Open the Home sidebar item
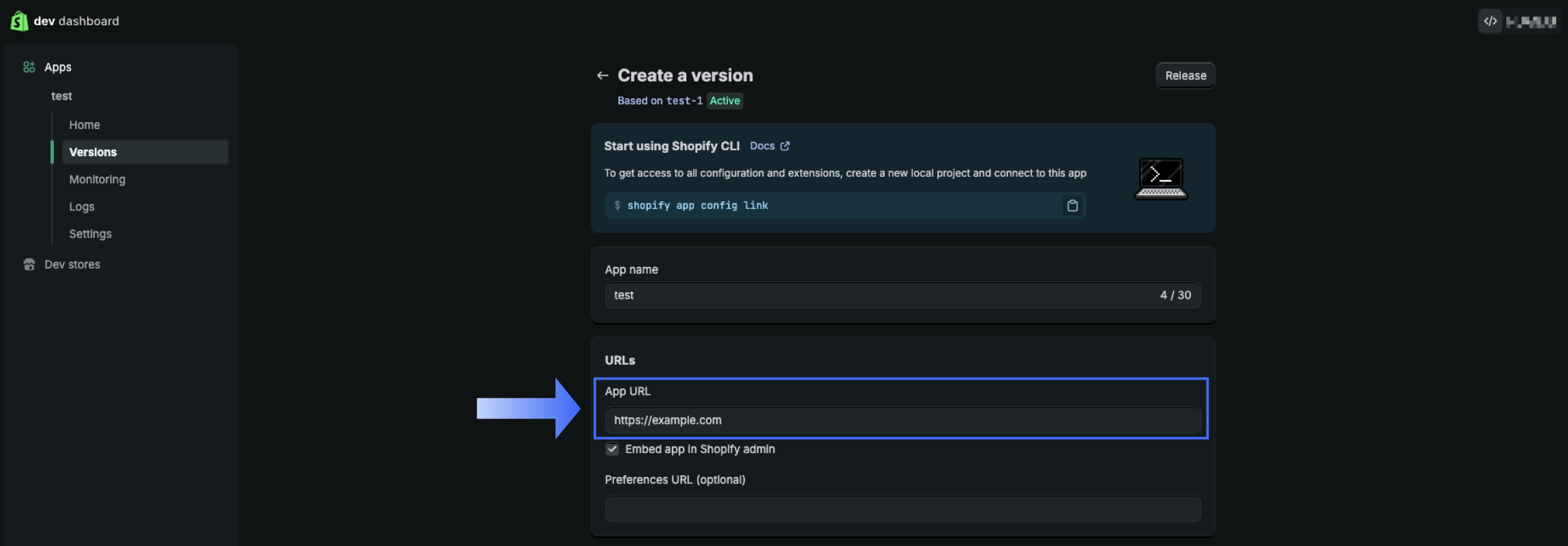The width and height of the screenshot is (1568, 546). [85, 125]
